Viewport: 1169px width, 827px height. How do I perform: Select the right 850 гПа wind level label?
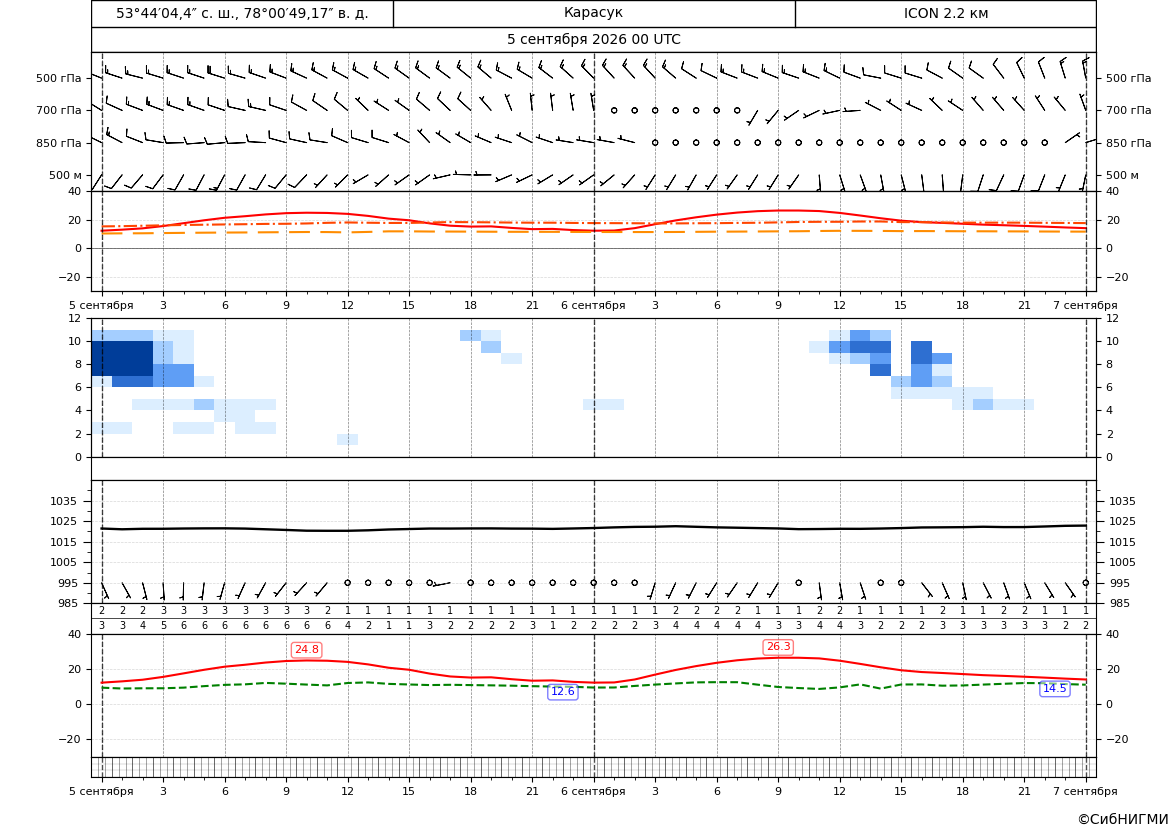1128,142
